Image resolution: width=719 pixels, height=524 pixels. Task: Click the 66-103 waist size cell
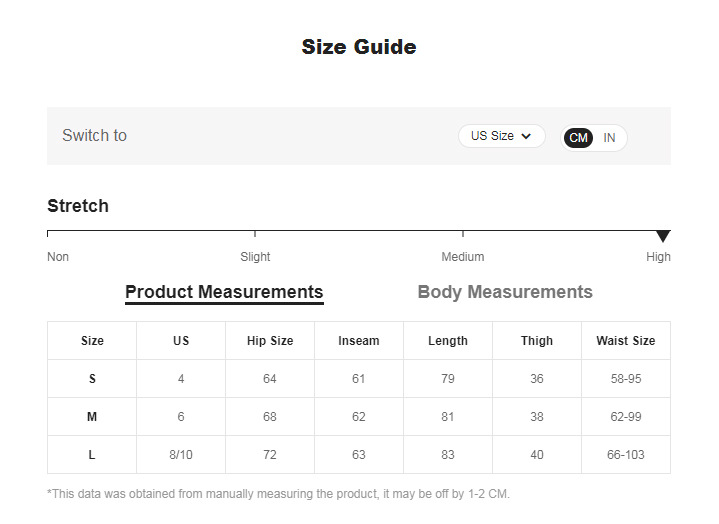[626, 455]
